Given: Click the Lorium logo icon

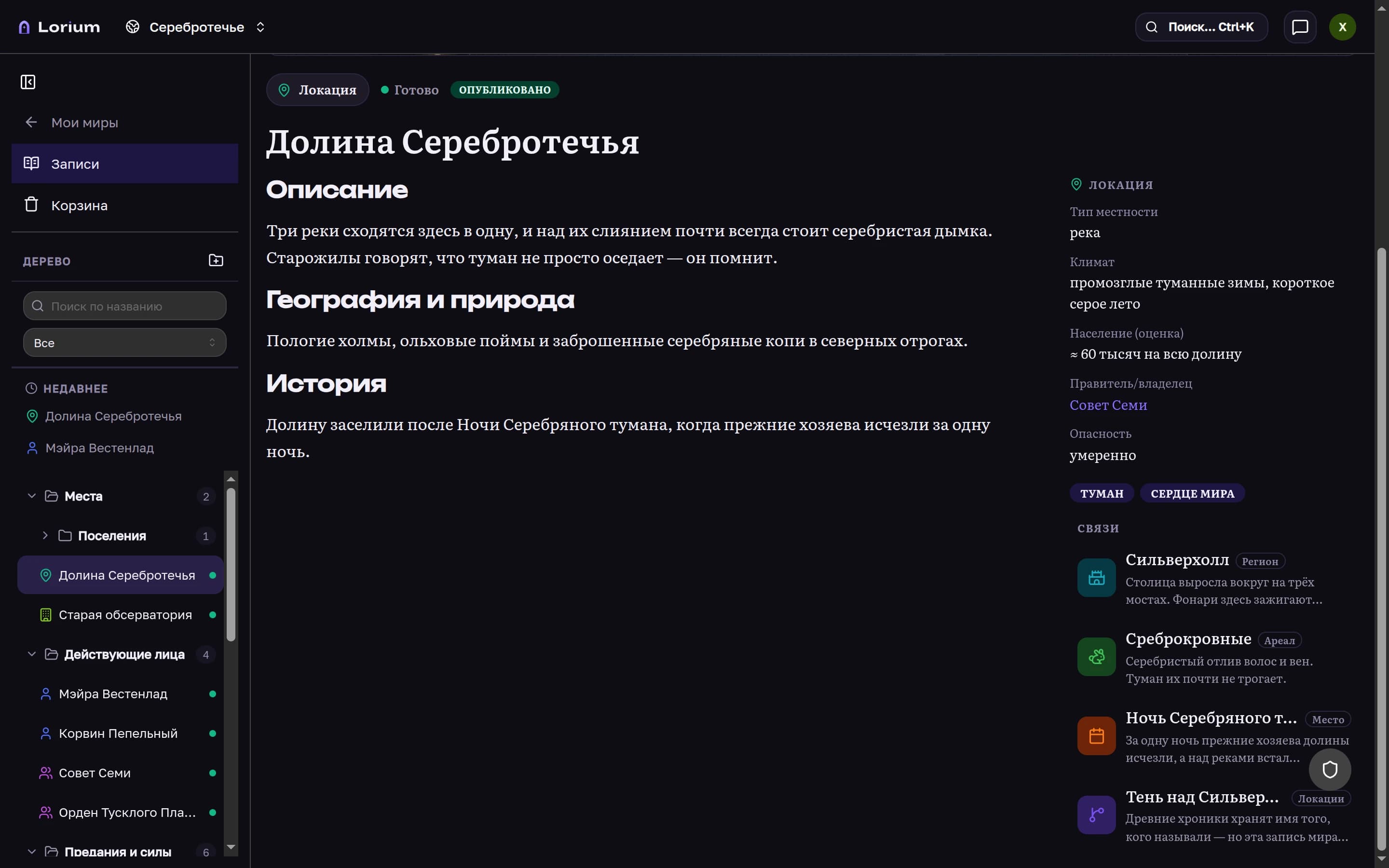Looking at the screenshot, I should [24, 27].
